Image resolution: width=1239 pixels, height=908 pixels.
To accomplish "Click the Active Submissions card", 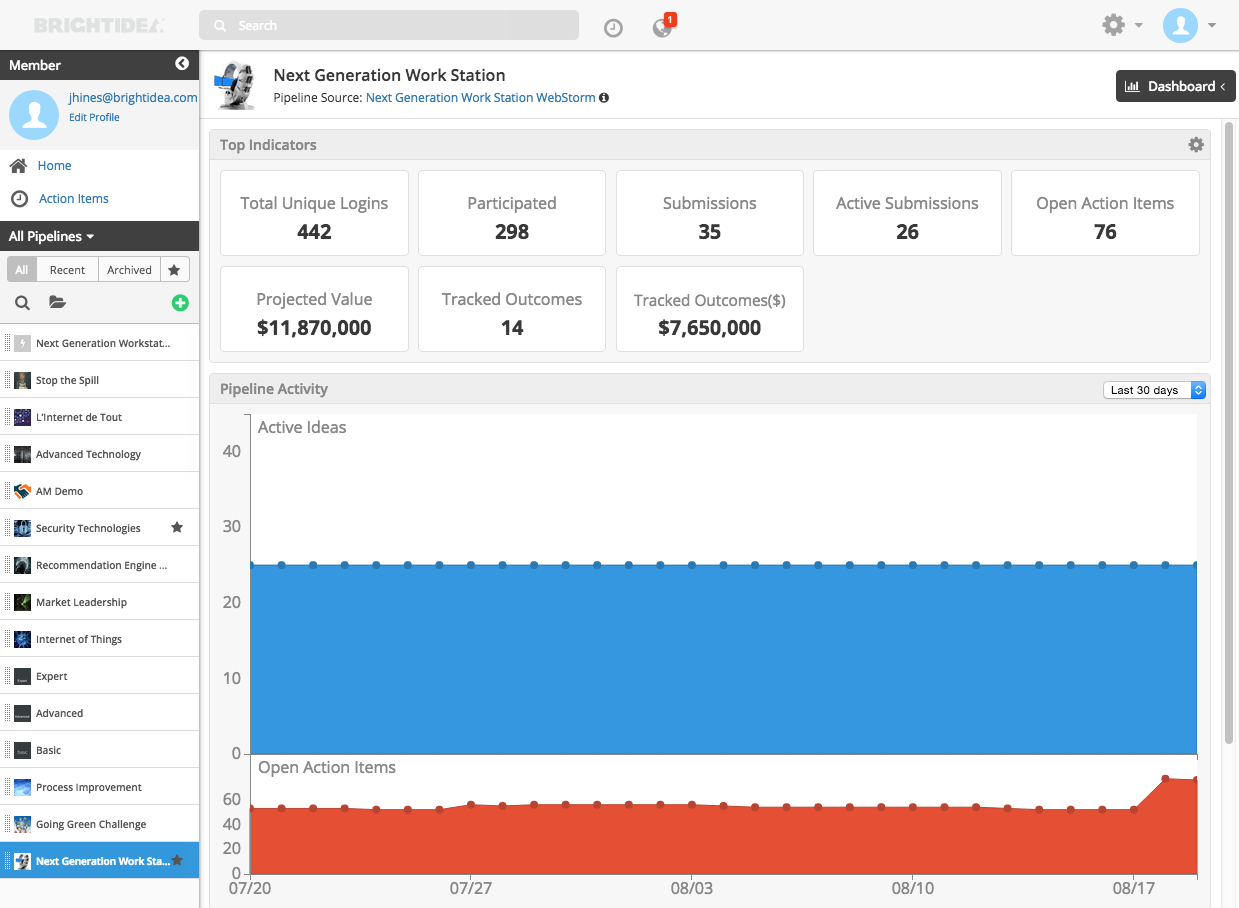I will pyautogui.click(x=907, y=213).
